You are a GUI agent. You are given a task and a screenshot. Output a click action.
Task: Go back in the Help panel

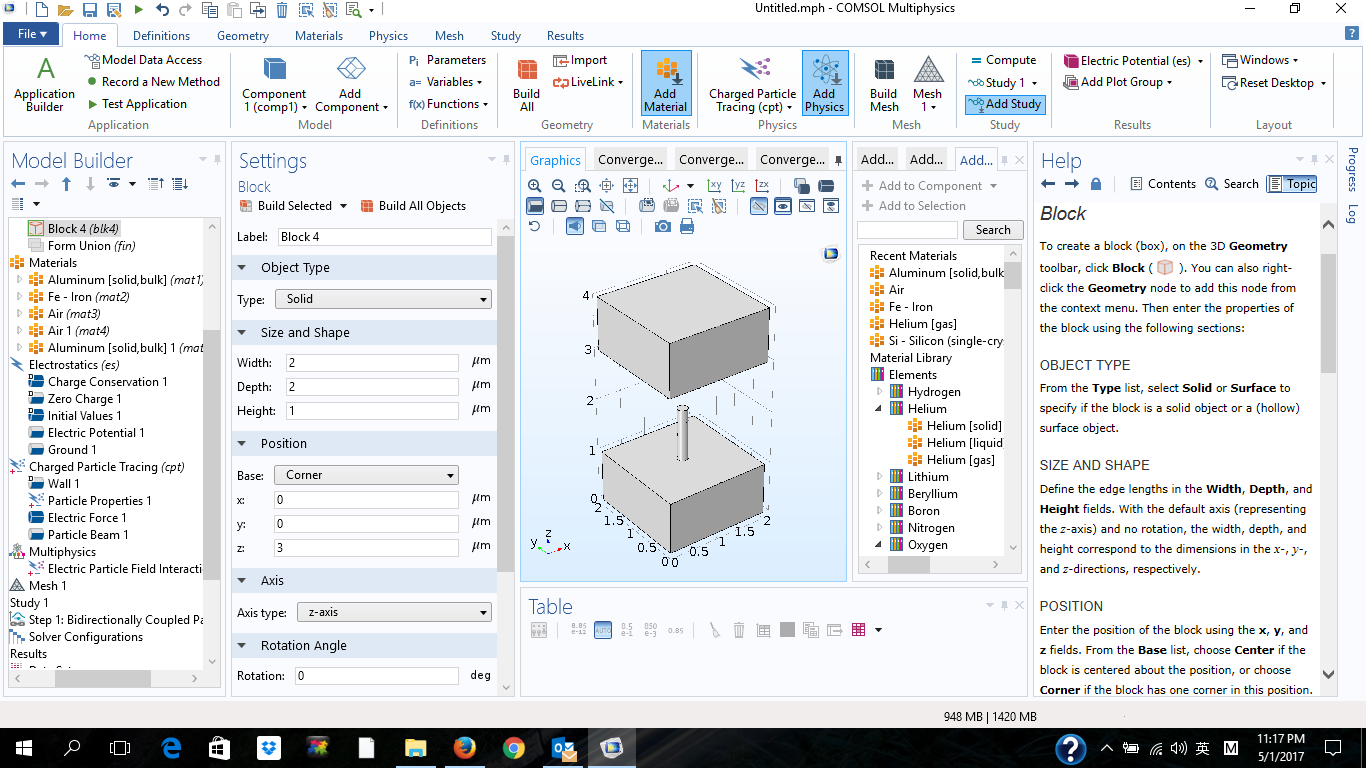tap(1048, 184)
